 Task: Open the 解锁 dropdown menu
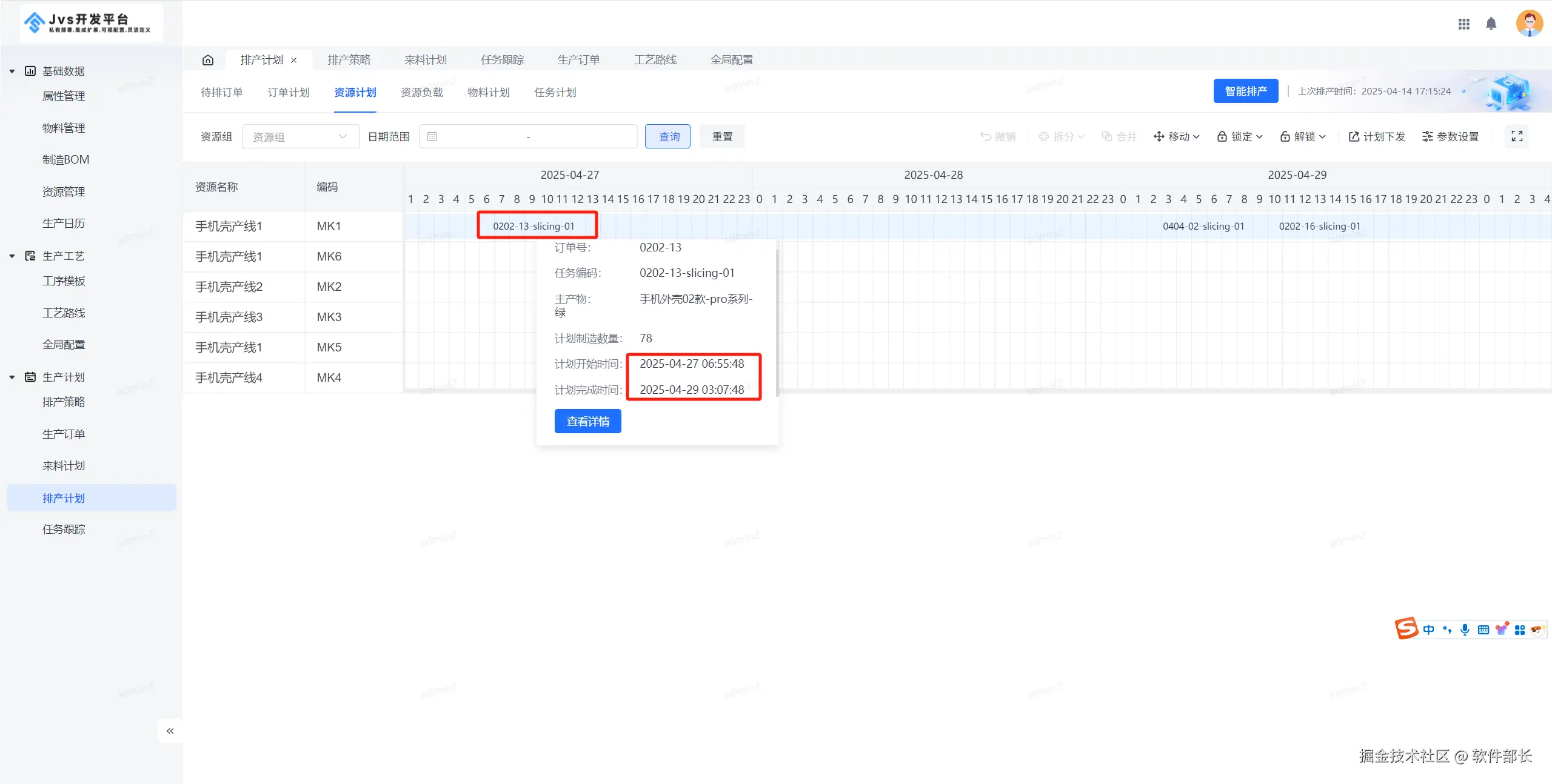(x=1303, y=136)
